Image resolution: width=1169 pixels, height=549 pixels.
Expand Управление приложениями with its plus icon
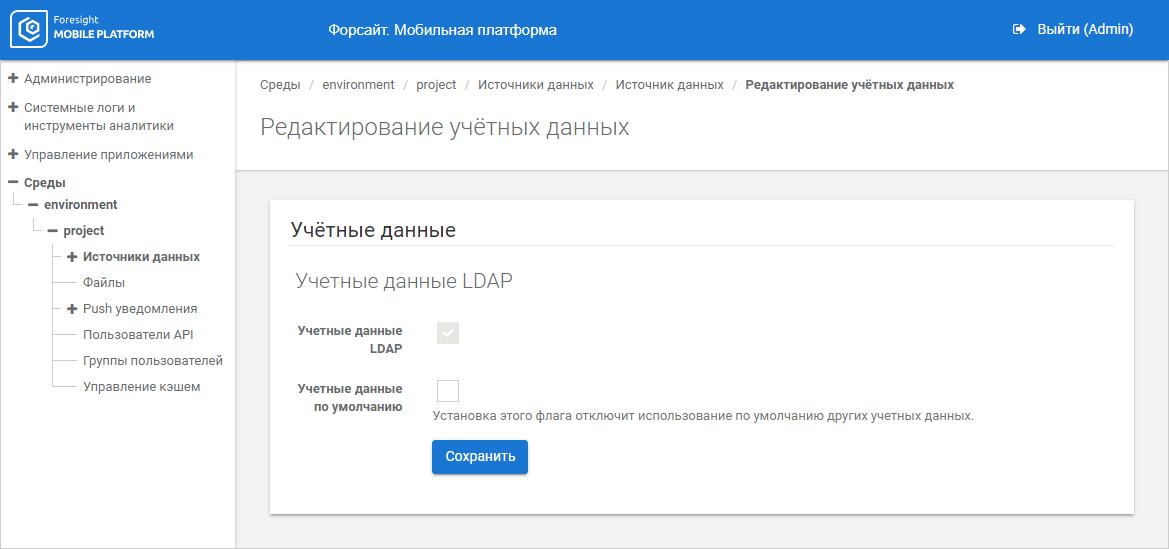[x=13, y=155]
